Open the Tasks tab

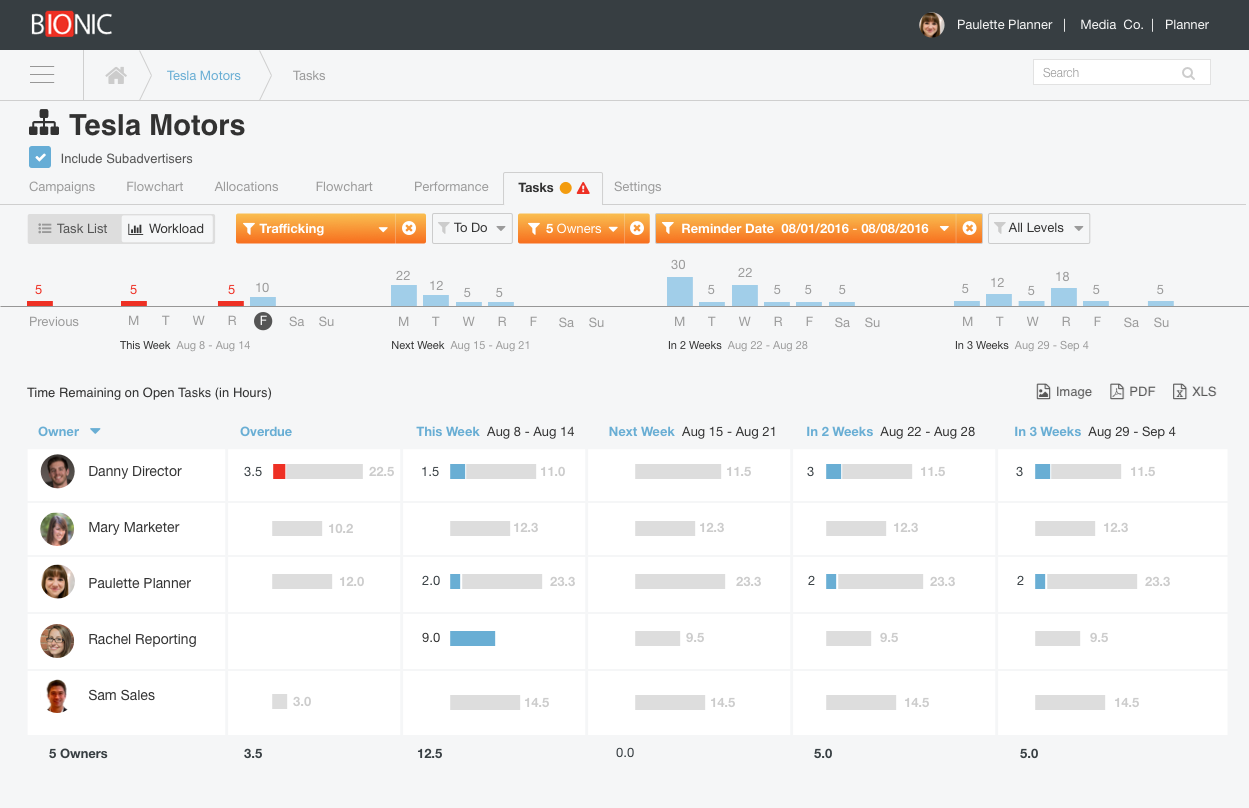point(552,187)
